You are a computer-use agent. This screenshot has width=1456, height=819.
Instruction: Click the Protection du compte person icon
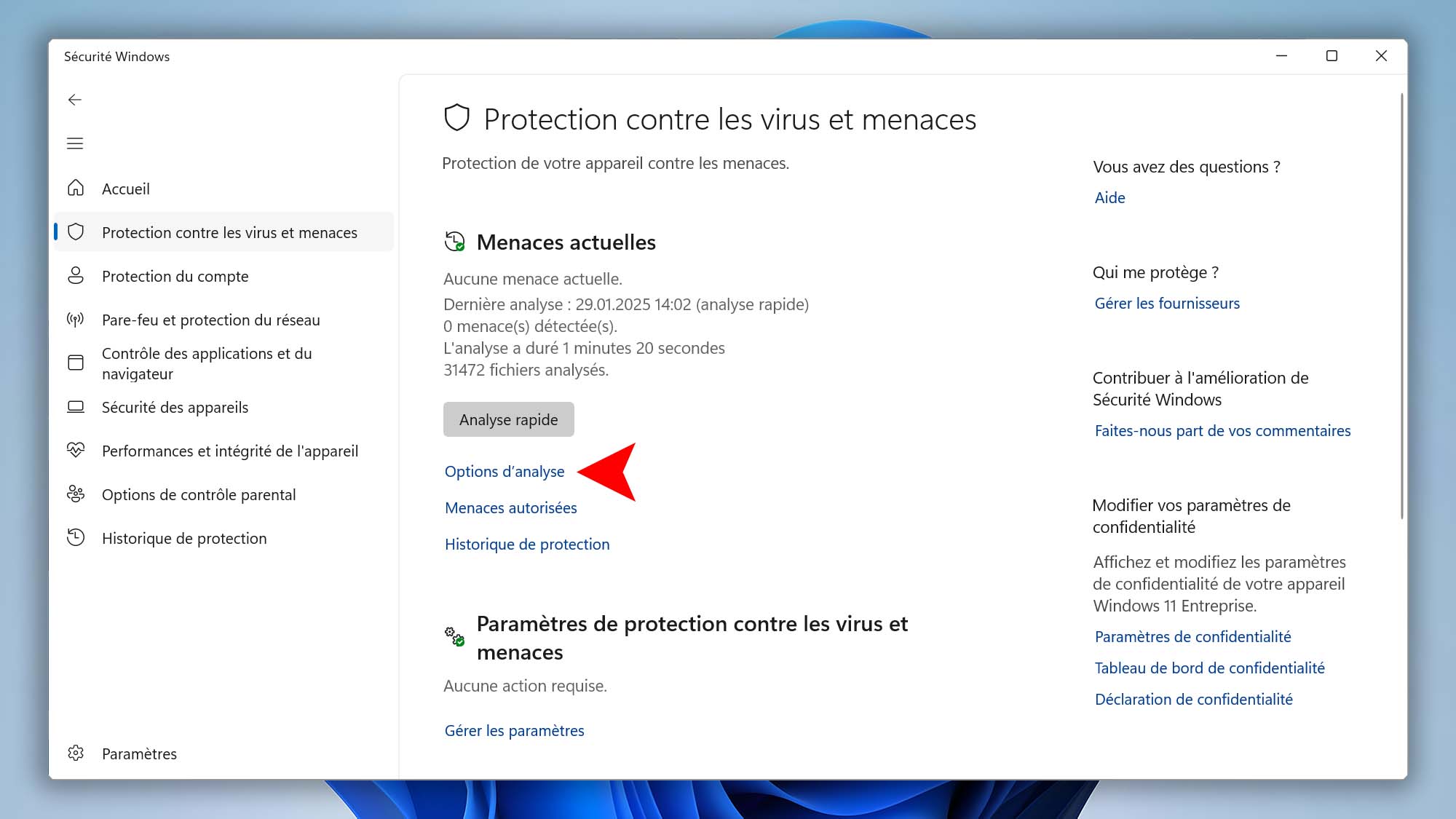click(76, 275)
